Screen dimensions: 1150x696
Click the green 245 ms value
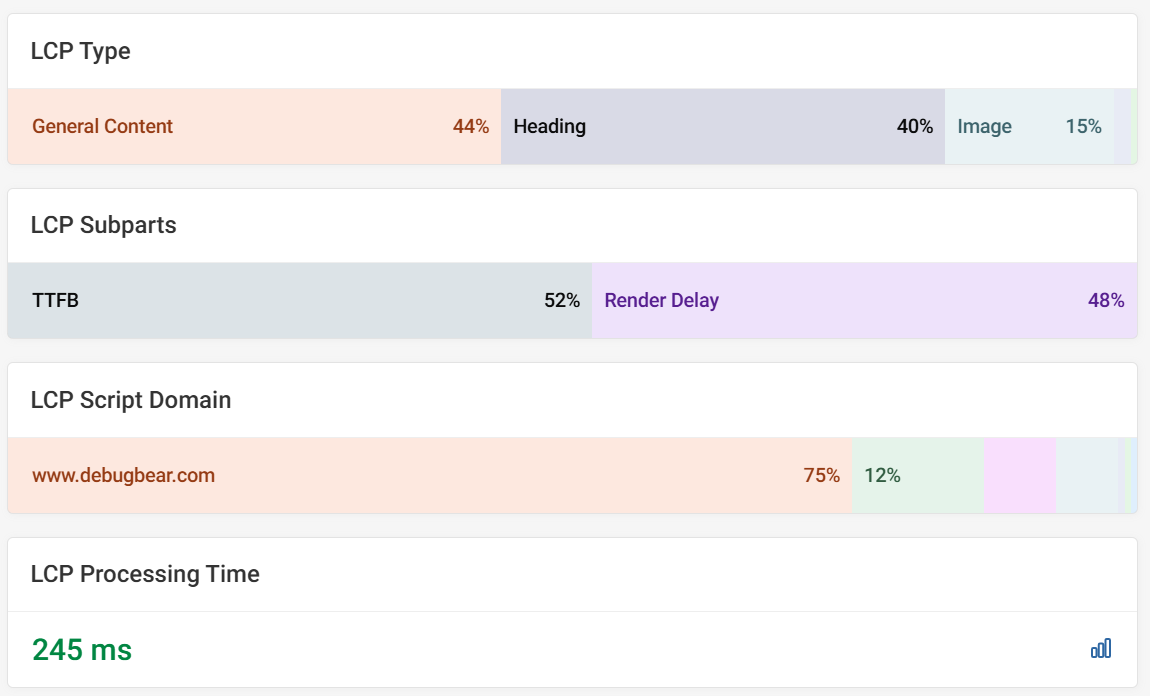(82, 650)
